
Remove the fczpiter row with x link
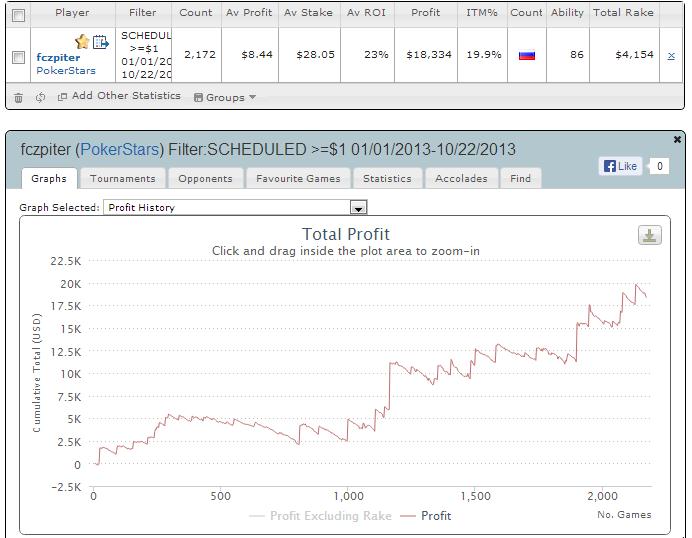click(671, 56)
